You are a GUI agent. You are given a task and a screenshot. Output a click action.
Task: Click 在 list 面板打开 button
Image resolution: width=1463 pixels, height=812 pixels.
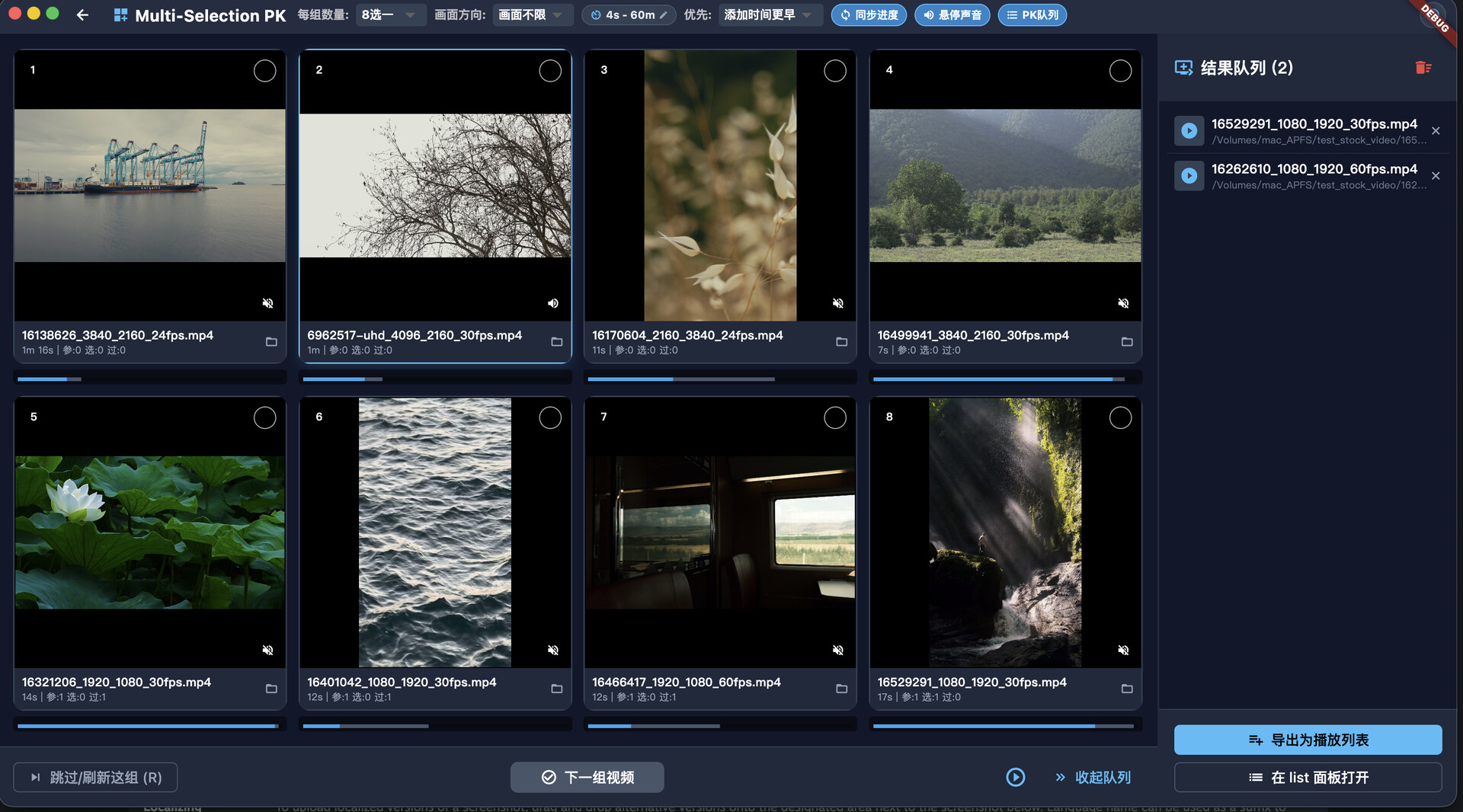pos(1308,777)
